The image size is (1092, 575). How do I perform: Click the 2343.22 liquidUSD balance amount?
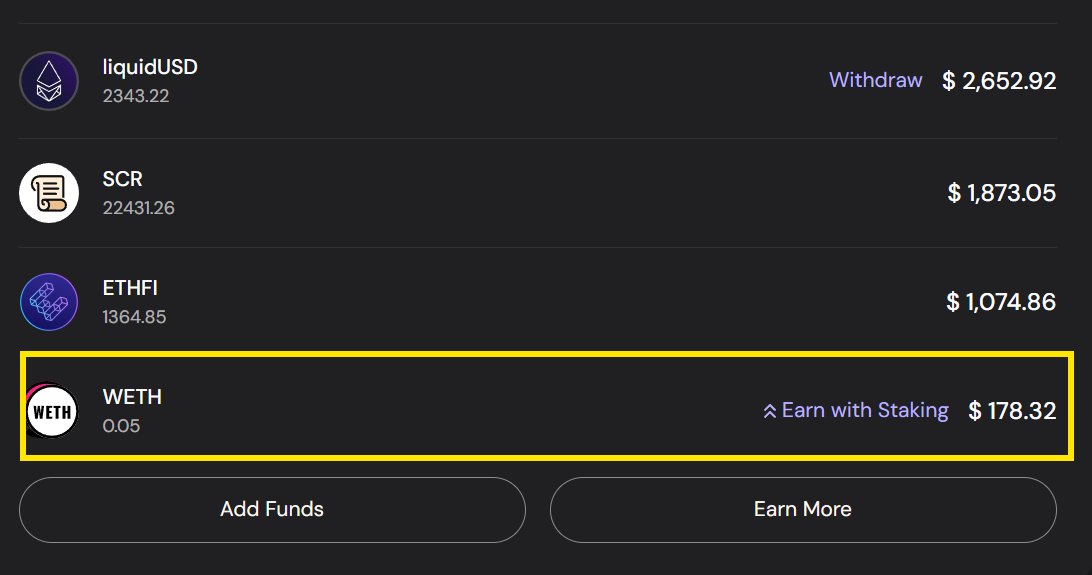click(x=136, y=96)
